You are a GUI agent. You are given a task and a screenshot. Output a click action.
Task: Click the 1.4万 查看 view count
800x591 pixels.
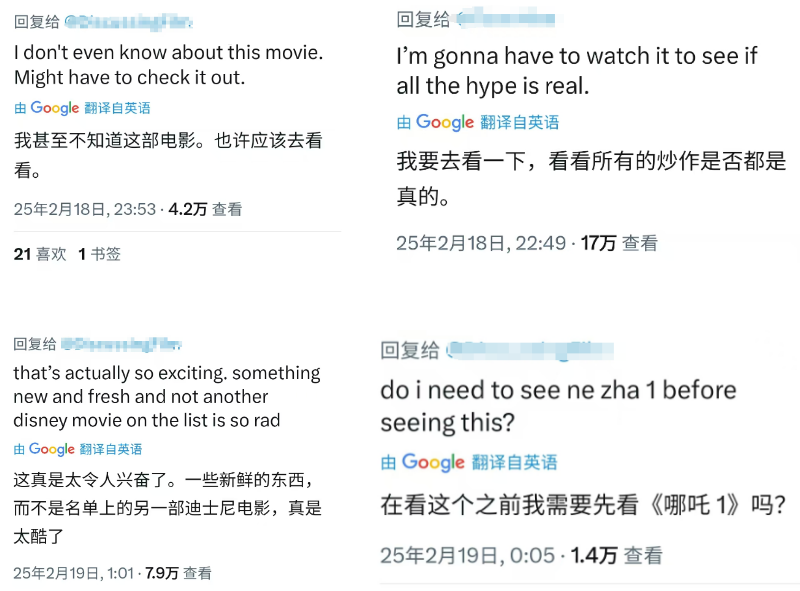(x=617, y=555)
